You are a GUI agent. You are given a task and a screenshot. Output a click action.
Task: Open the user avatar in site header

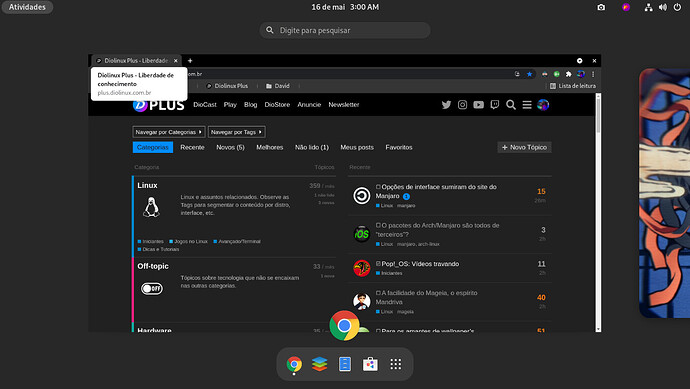[x=543, y=105]
